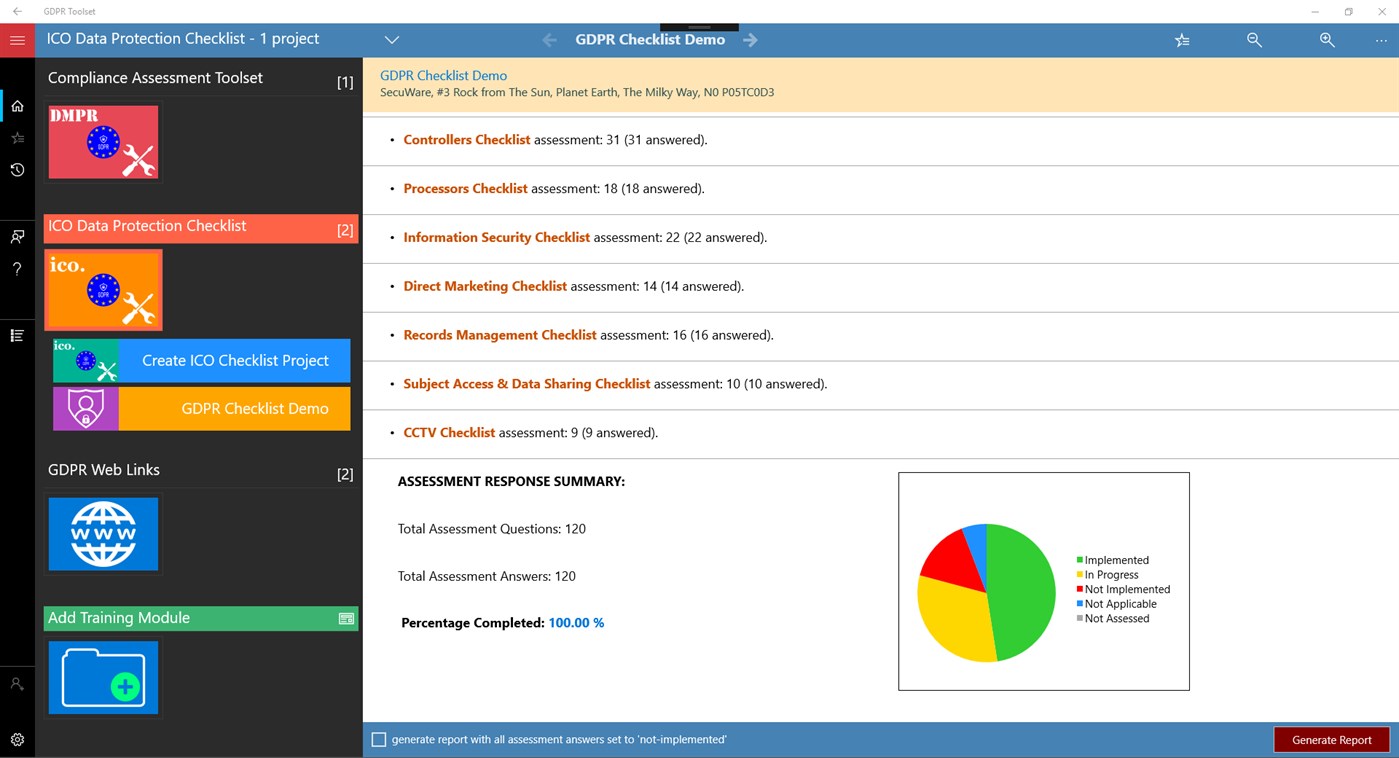
Task: Click the forward arrow beside GDPR Checklist Demo
Action: coord(749,39)
